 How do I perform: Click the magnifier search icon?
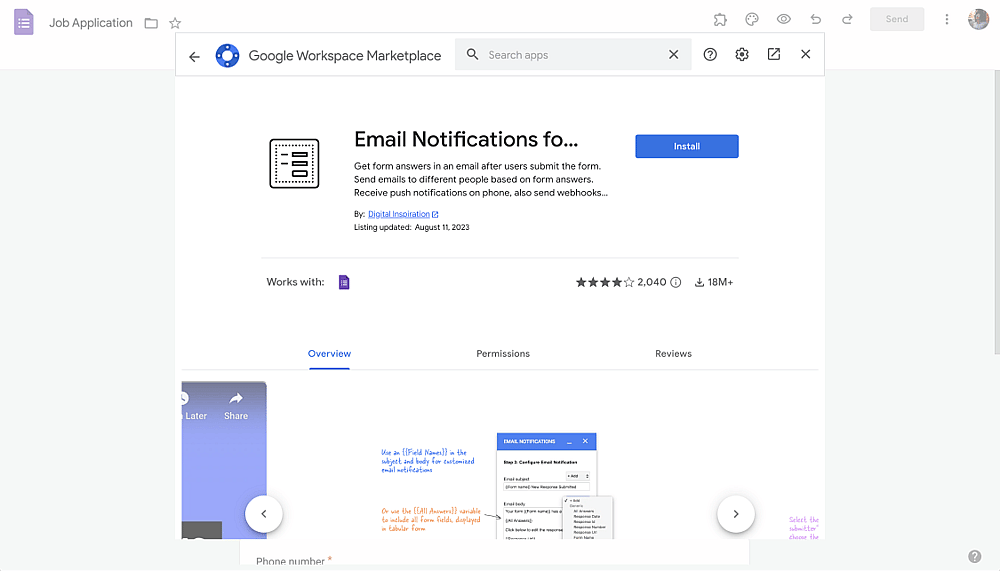[x=472, y=54]
